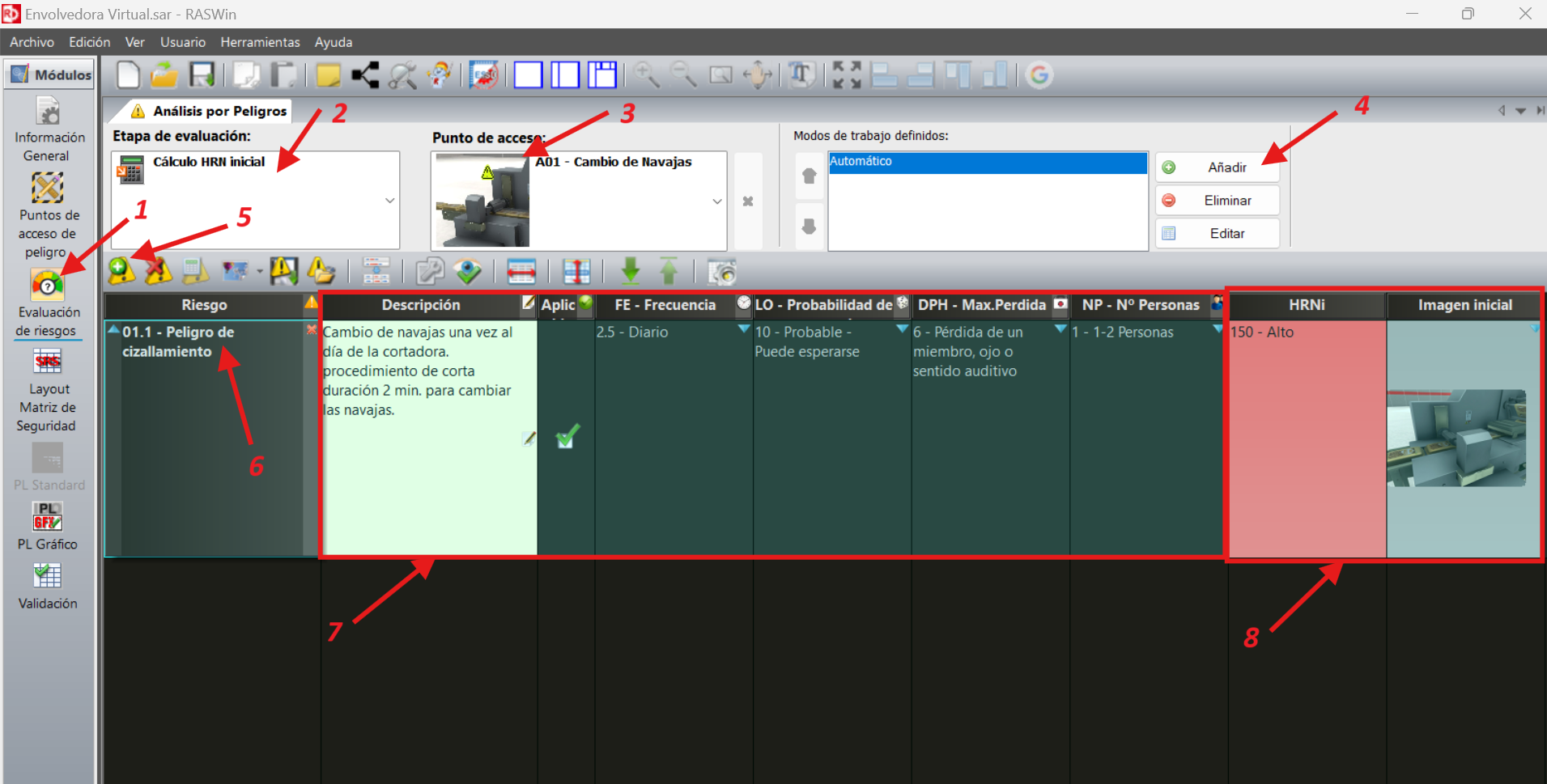The height and width of the screenshot is (784, 1547).
Task: Save project with the floppy disk icon
Action: [202, 75]
